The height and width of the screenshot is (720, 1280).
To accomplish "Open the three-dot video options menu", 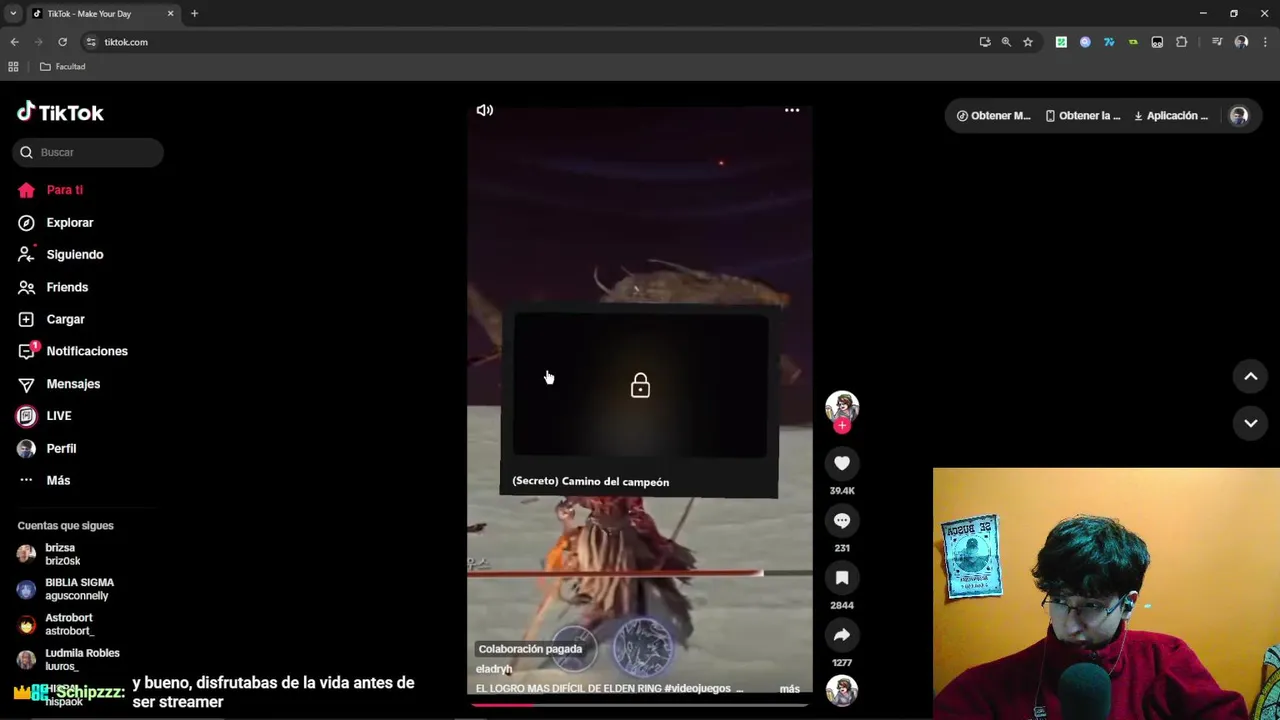I will click(792, 110).
